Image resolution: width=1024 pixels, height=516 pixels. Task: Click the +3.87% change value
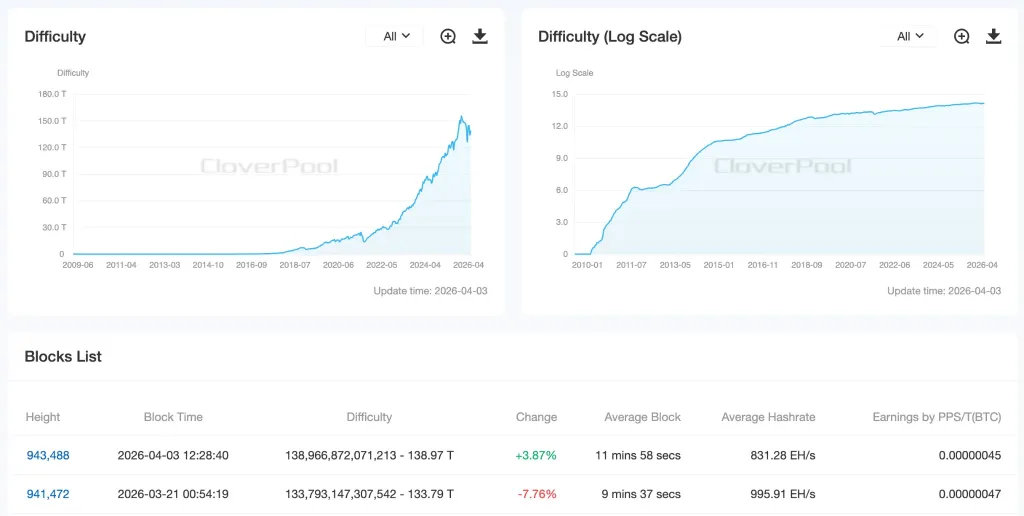[x=536, y=455]
